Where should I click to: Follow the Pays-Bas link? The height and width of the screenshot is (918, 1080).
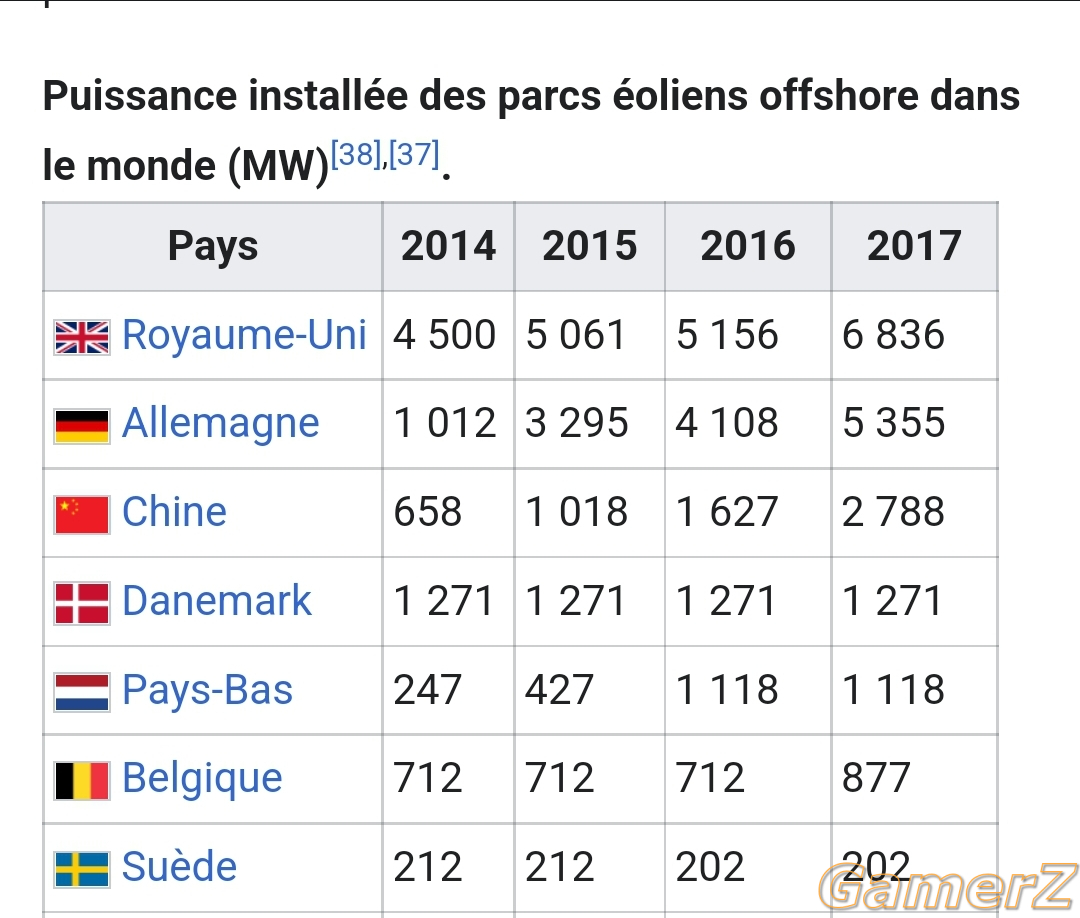pyautogui.click(x=207, y=690)
